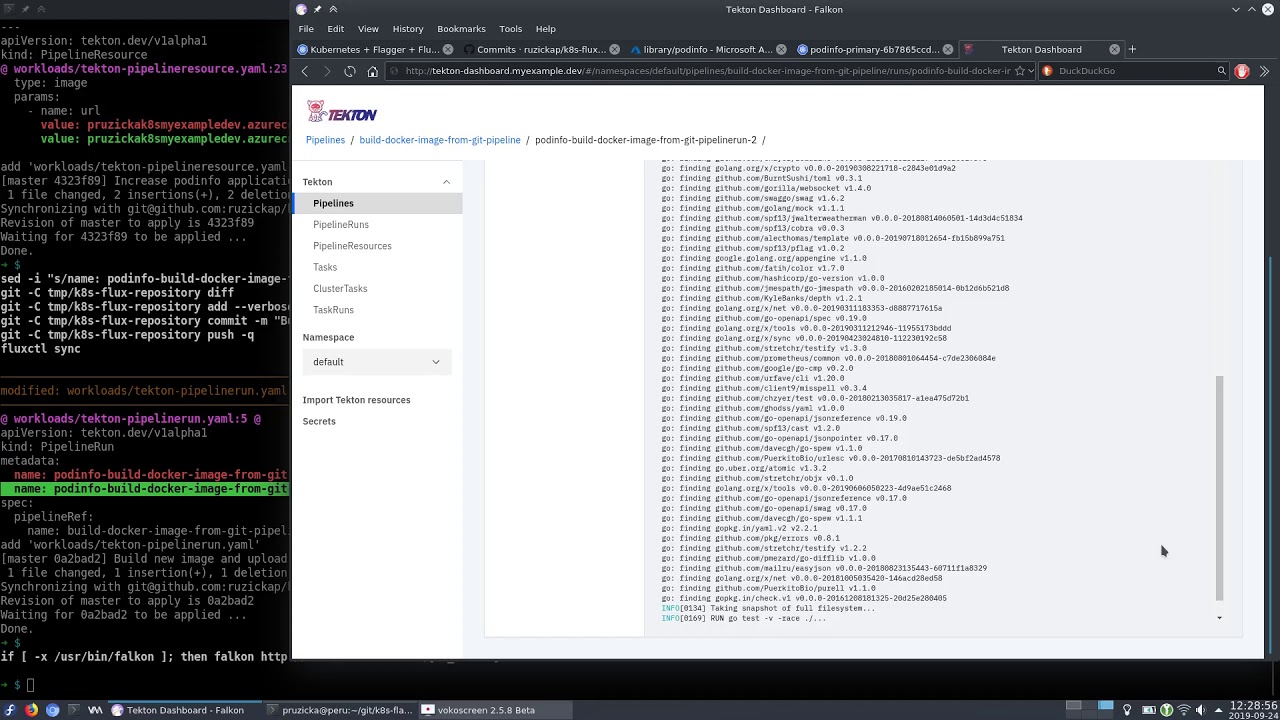The width and height of the screenshot is (1280, 720).
Task: Switch to the vokoscreen 2.5.8 Beta task
Action: 494,710
